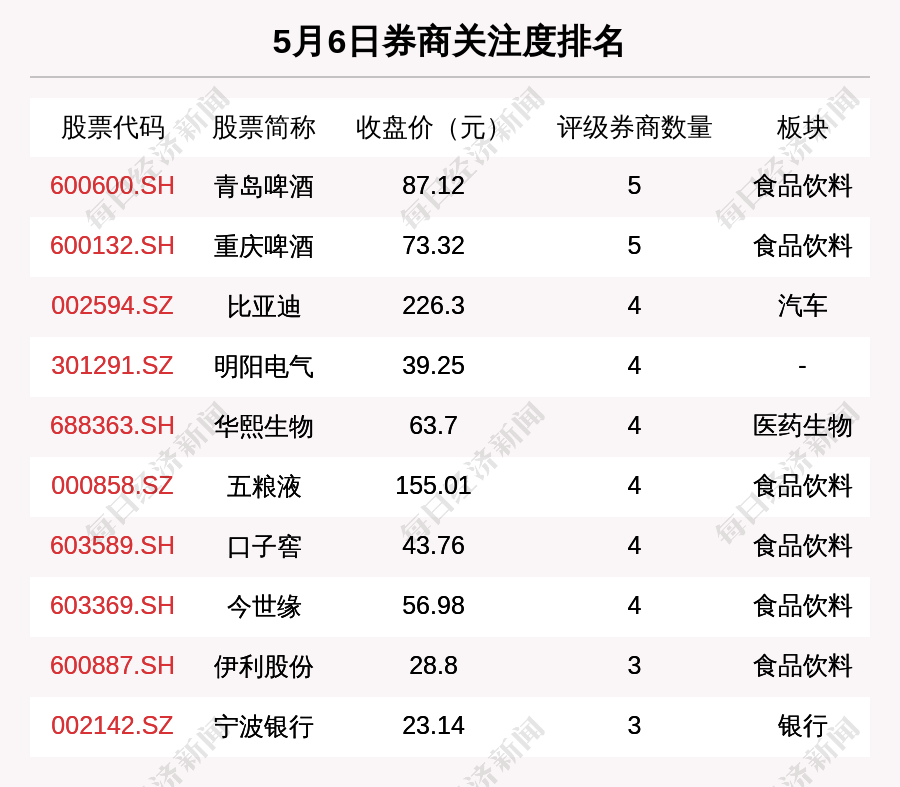The image size is (900, 787).
Task: Click the title 5月6日券商关注度排名
Action: click(448, 42)
